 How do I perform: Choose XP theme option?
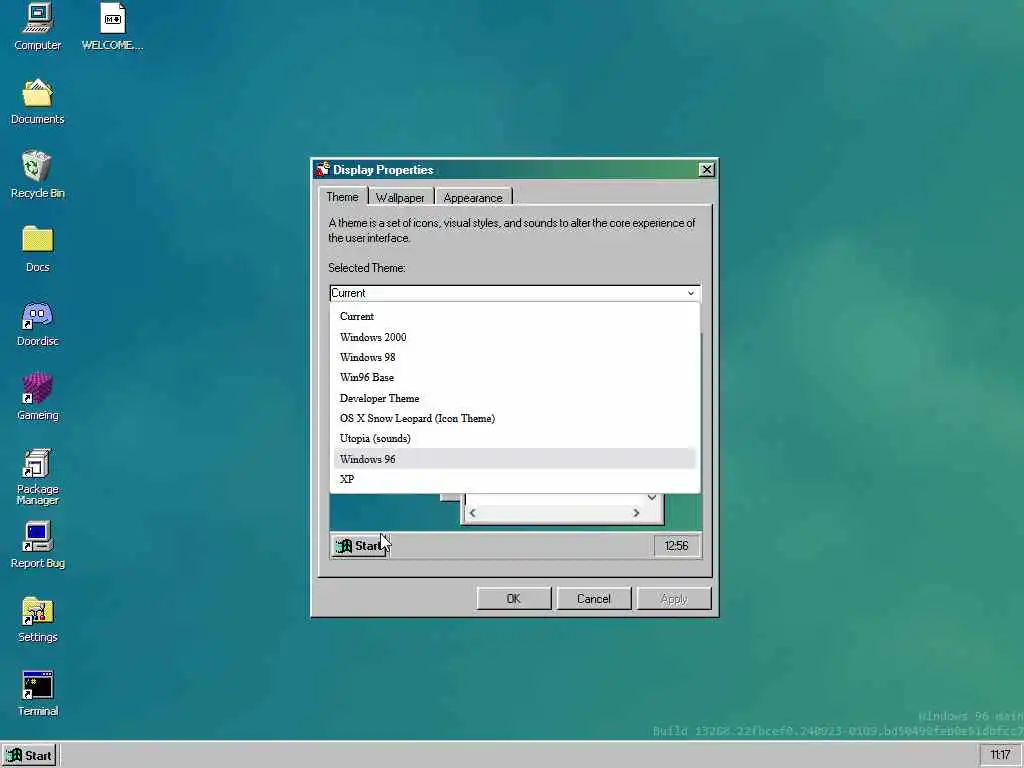click(515, 479)
